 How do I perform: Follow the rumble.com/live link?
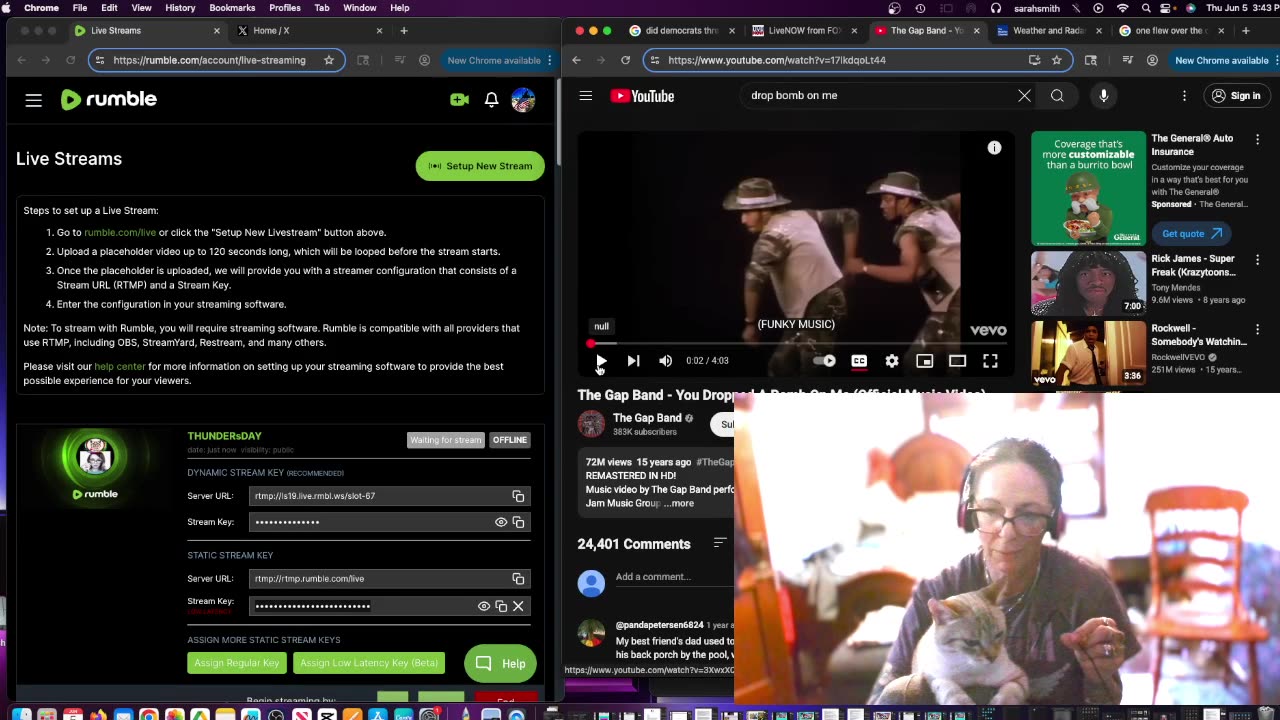120,232
